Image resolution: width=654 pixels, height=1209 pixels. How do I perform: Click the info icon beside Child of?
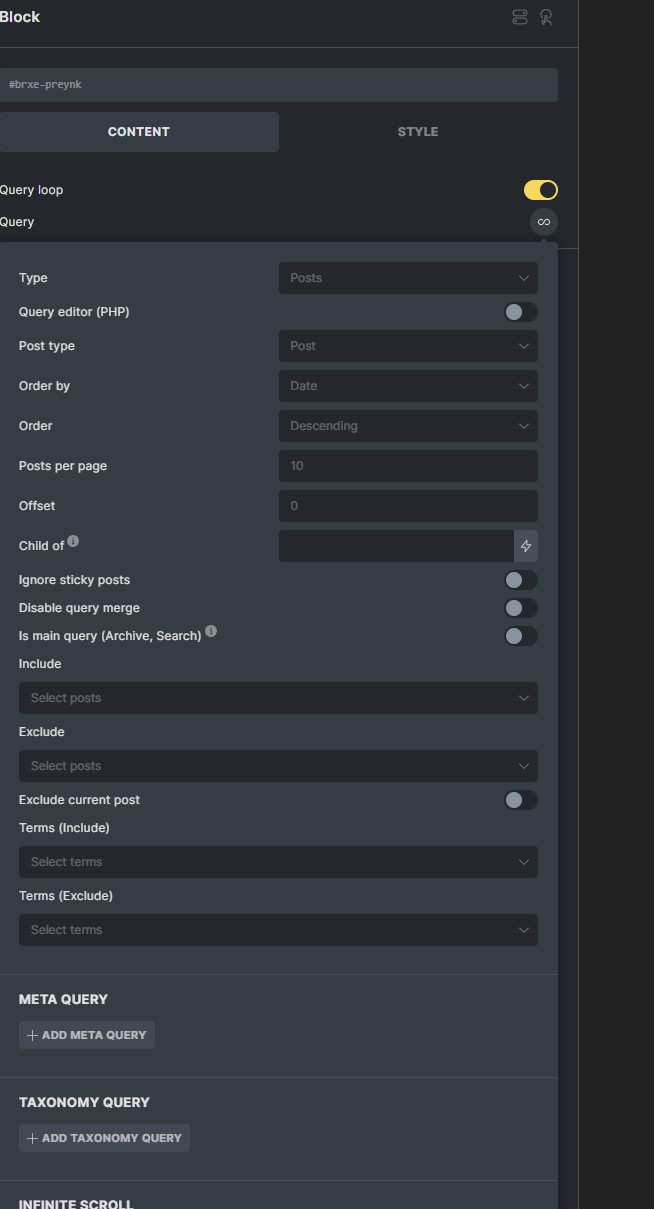pos(73,541)
